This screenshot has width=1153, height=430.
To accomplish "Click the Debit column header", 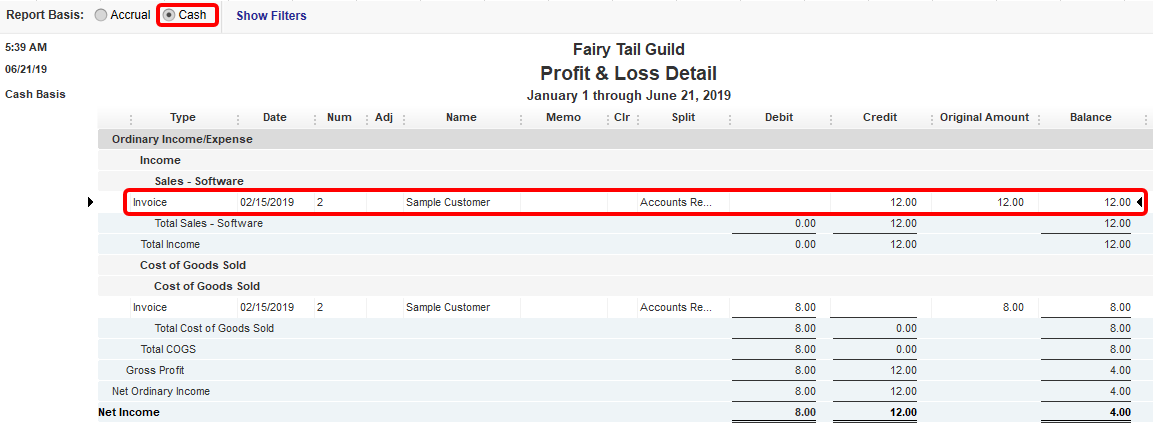I will click(779, 117).
